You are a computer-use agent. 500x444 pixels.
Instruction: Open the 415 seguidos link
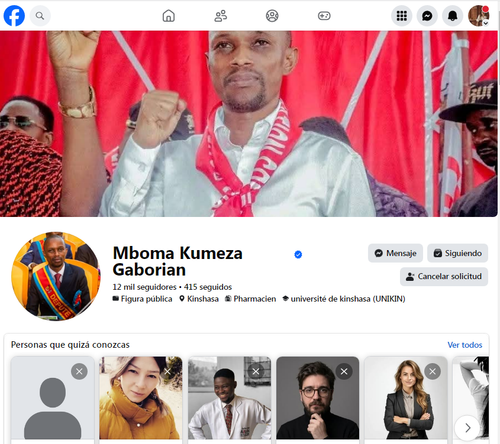pos(208,287)
